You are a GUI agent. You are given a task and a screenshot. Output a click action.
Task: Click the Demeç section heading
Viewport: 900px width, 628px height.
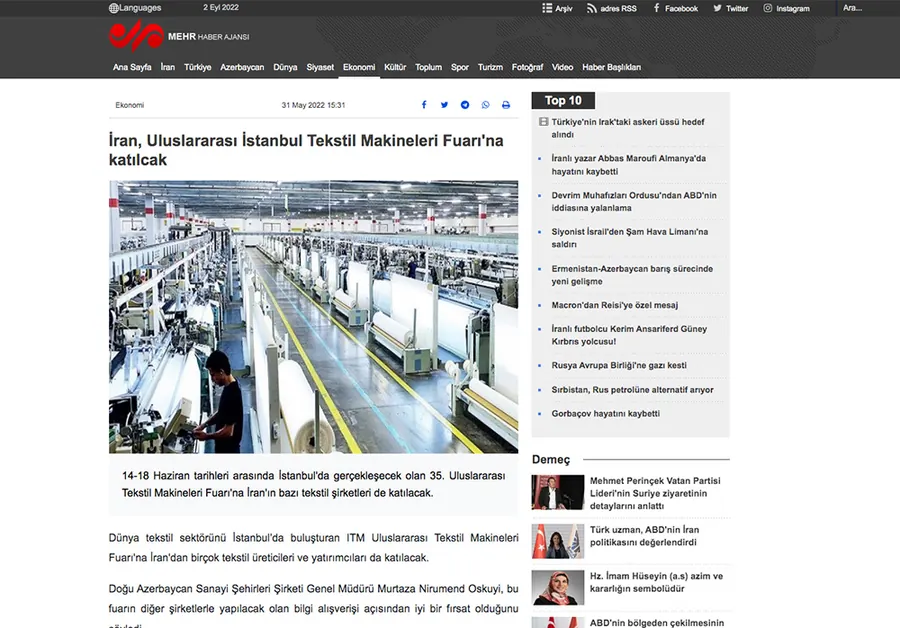551,459
